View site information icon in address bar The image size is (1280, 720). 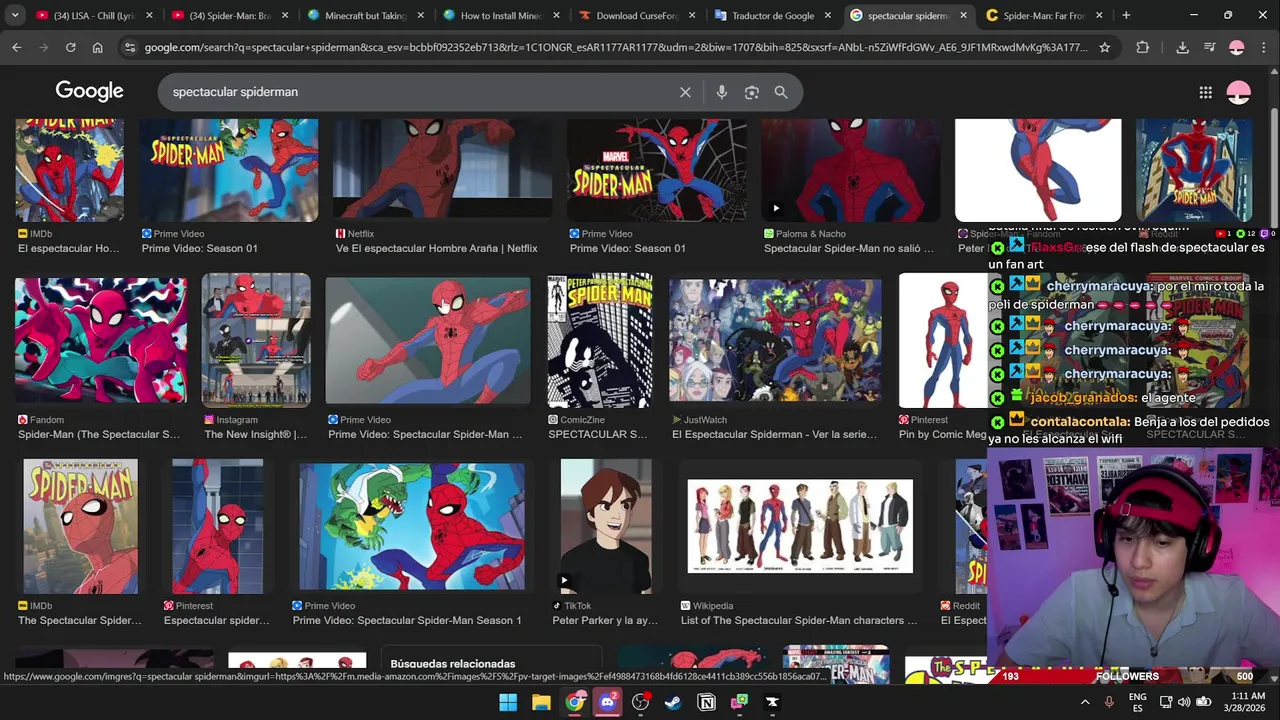tap(129, 47)
